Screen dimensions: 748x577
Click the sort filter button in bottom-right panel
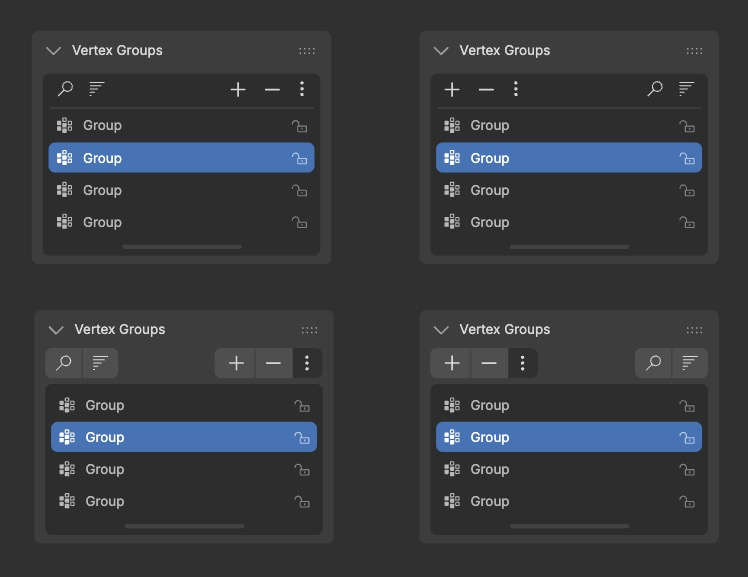(690, 363)
